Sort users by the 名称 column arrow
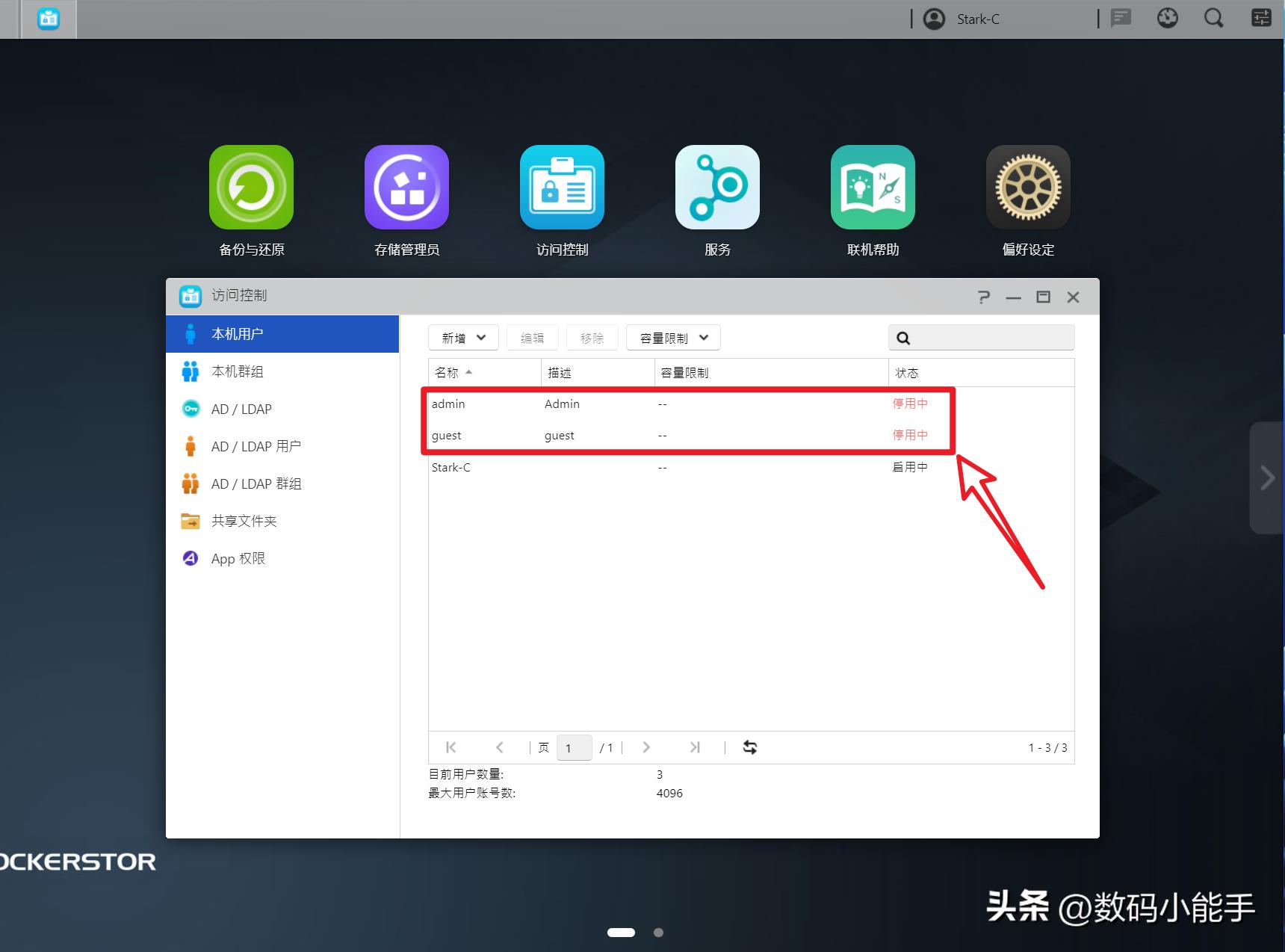Image resolution: width=1285 pixels, height=952 pixels. click(469, 372)
